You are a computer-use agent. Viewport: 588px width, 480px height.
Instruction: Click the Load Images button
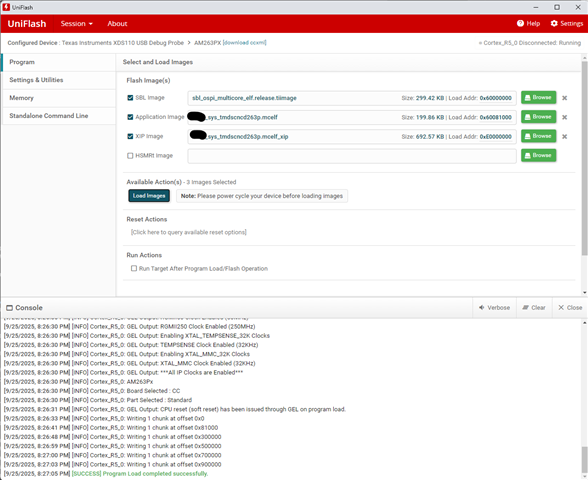pyautogui.click(x=149, y=196)
